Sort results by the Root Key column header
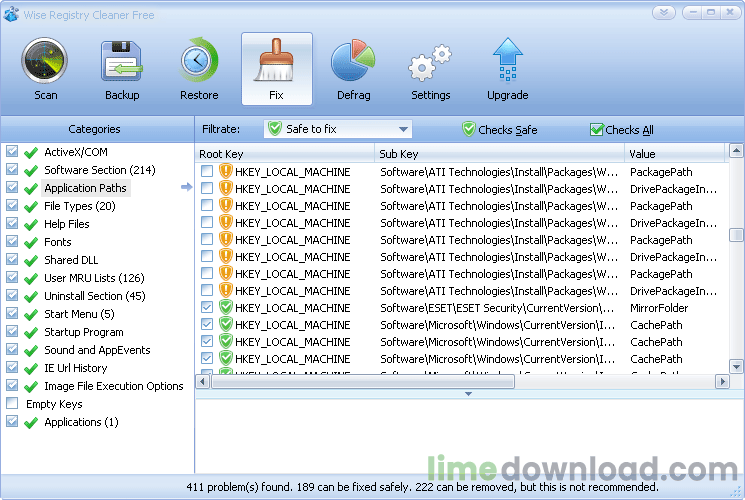Viewport: 745px width, 500px height. click(285, 154)
